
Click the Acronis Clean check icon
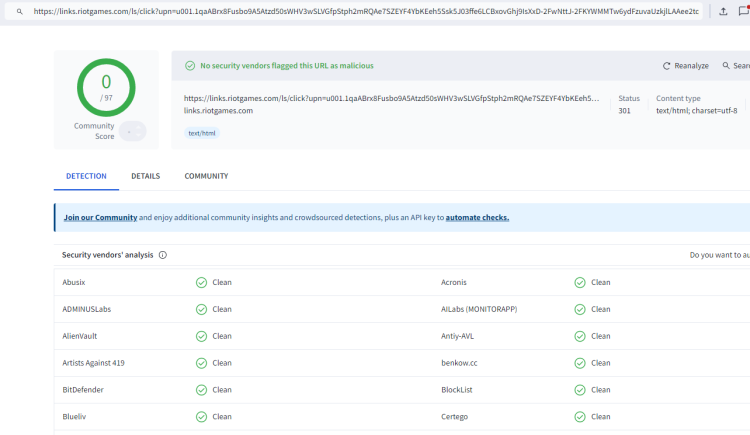580,283
